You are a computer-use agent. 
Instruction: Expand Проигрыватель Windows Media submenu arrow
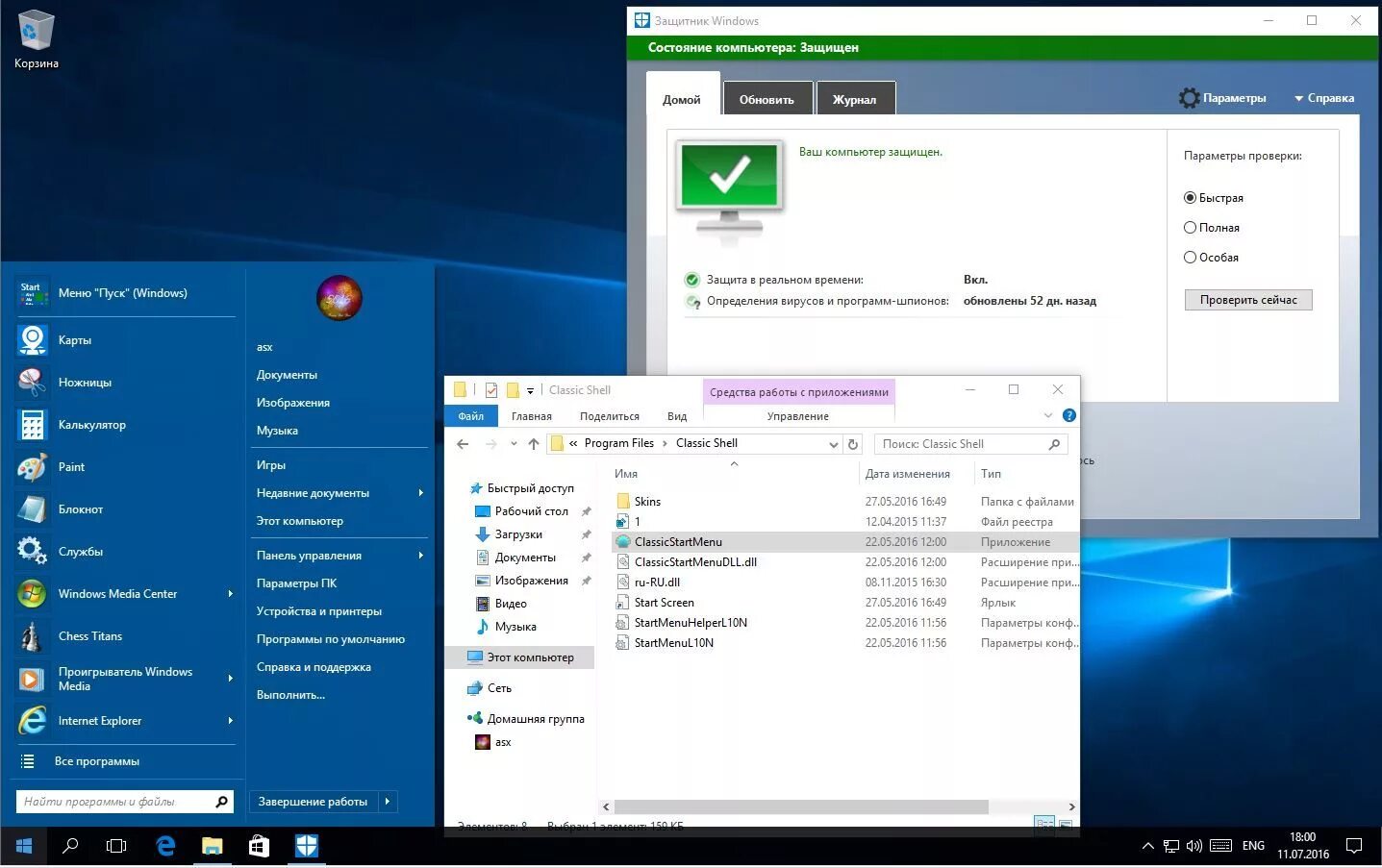(x=230, y=679)
